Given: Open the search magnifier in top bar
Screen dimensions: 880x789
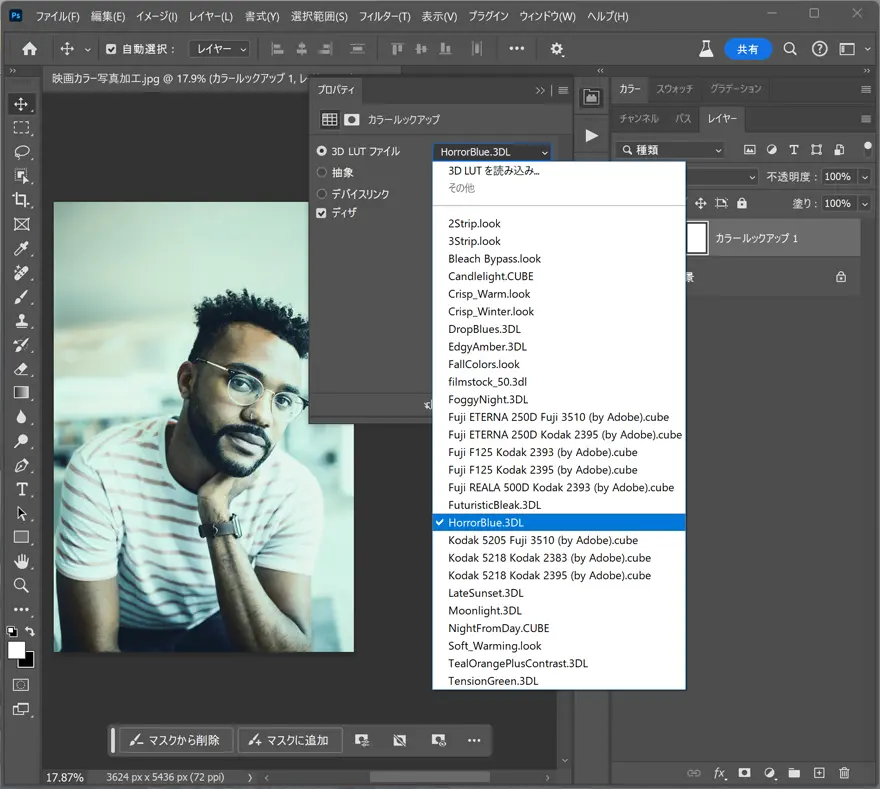Looking at the screenshot, I should [790, 49].
